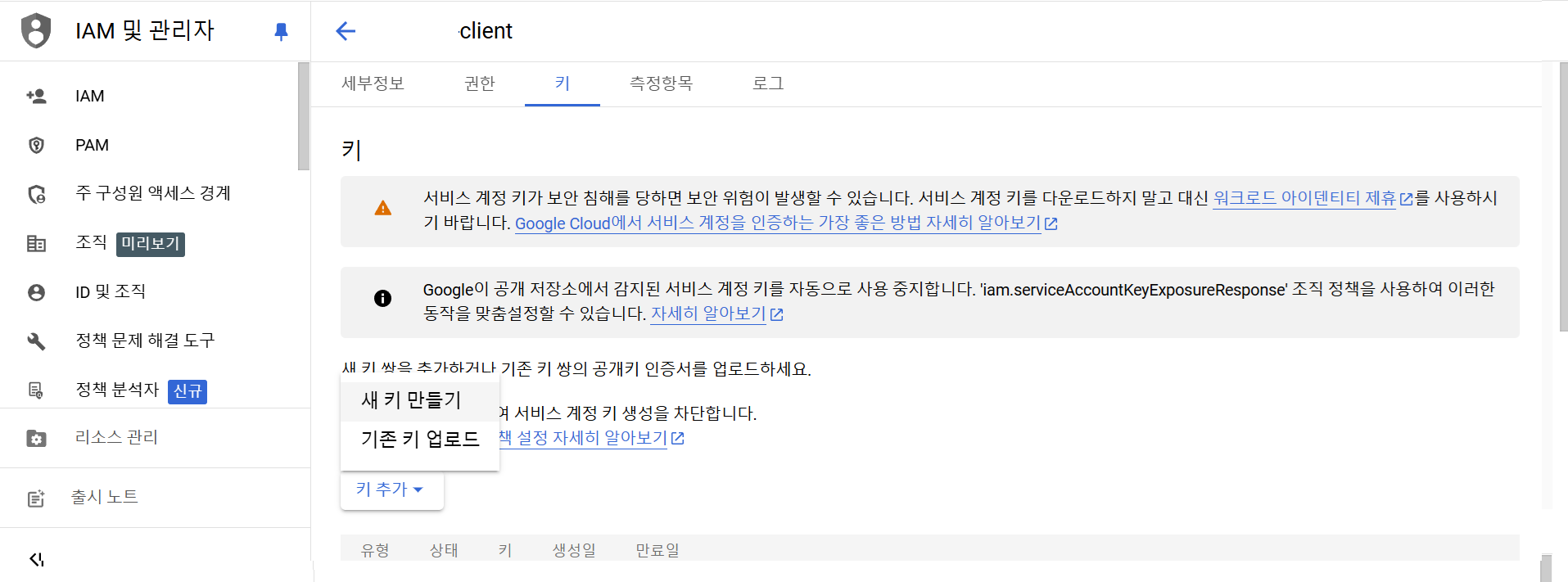Click the 조직 building icon
Screen dimensions: 1568x582
coord(36,243)
